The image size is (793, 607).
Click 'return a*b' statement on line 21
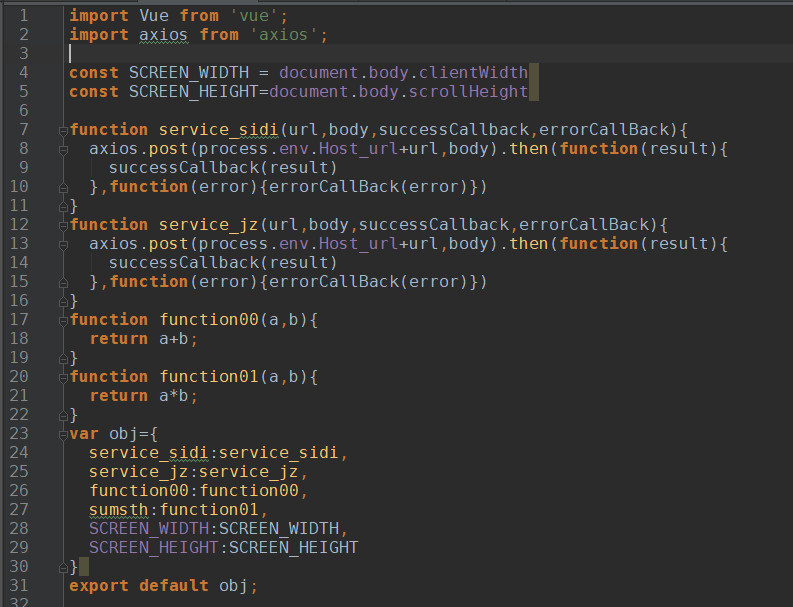tap(144, 396)
